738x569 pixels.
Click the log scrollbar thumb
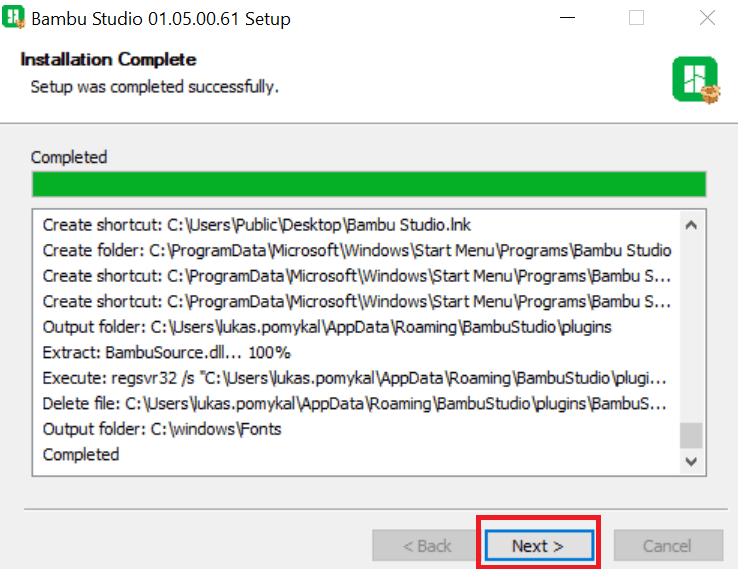tap(691, 435)
